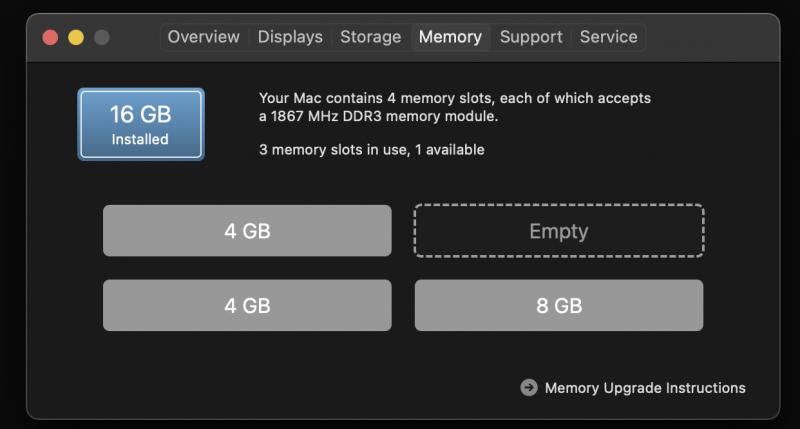Click the empty title bar beside Service tab
The width and height of the screenshot is (800, 429).
(x=710, y=38)
